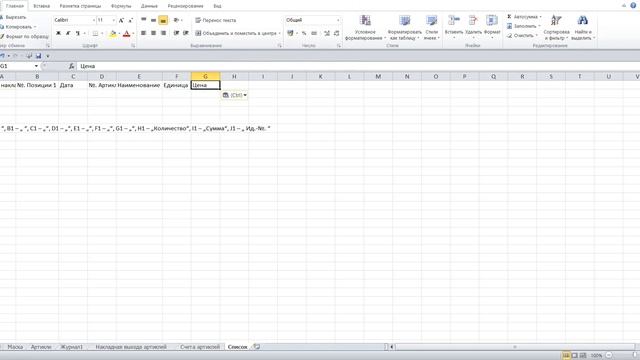Click the borders icon

click(95, 33)
